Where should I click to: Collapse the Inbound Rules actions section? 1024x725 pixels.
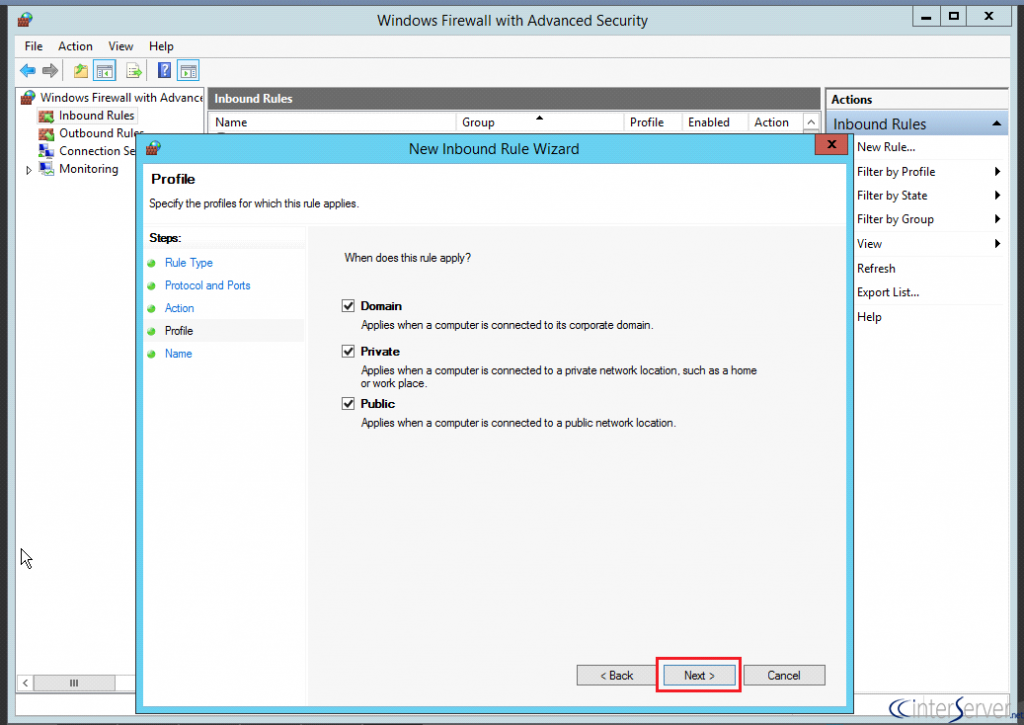pos(997,123)
